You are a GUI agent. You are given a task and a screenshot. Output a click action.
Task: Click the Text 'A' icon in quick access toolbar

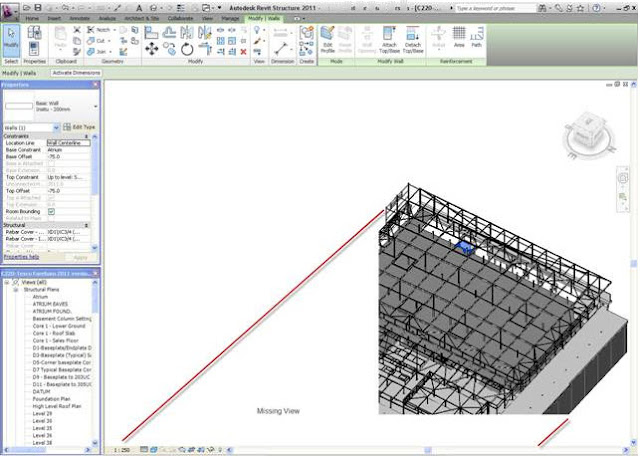[139, 8]
